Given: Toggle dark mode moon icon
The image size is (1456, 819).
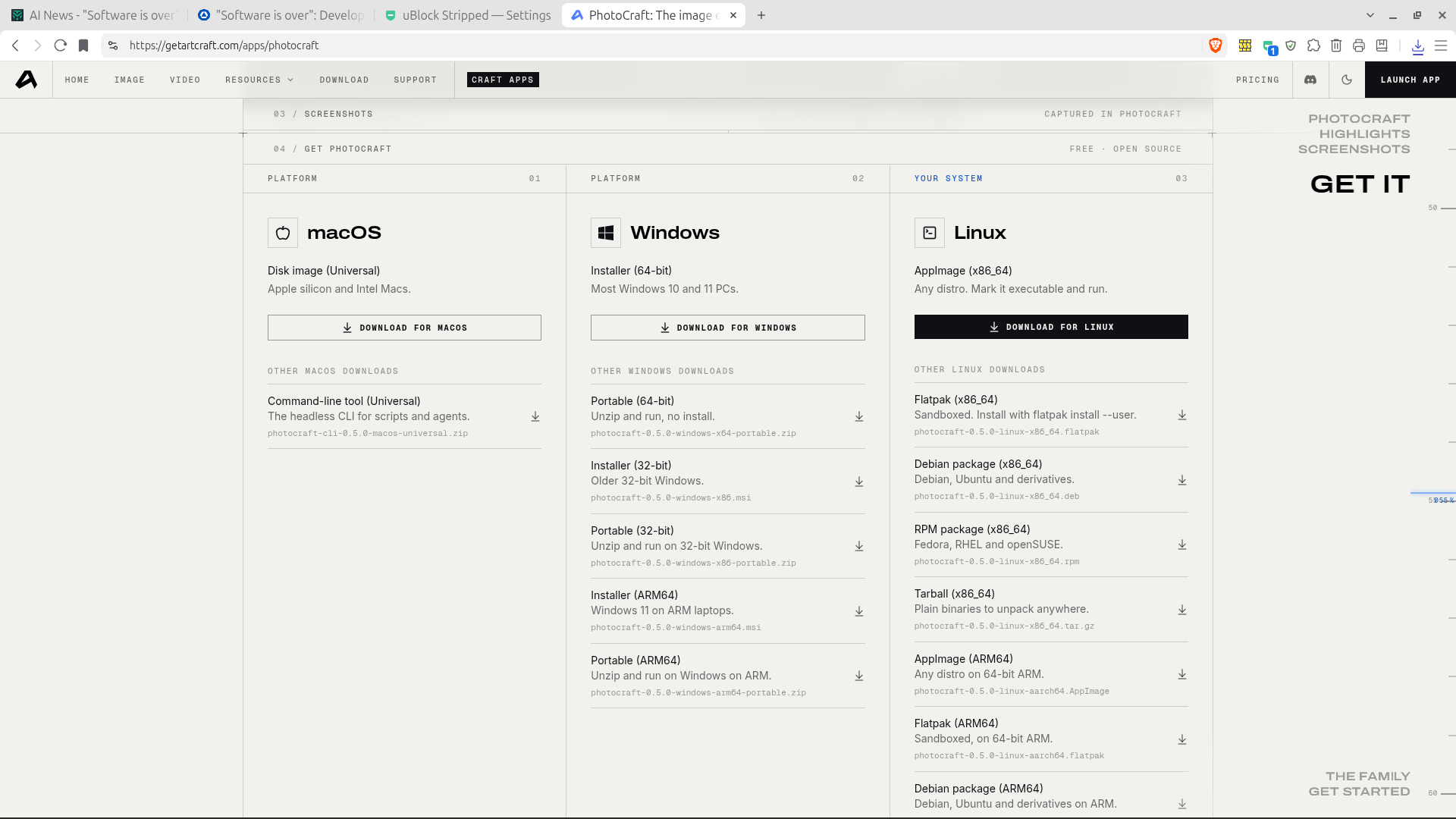Looking at the screenshot, I should point(1347,80).
